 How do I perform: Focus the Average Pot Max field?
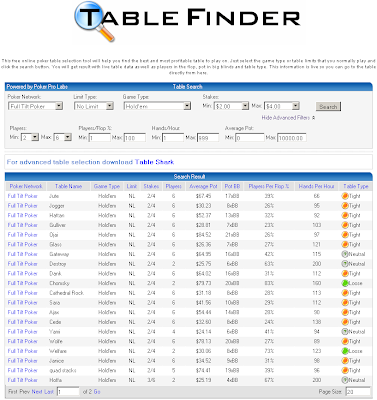click(292, 138)
